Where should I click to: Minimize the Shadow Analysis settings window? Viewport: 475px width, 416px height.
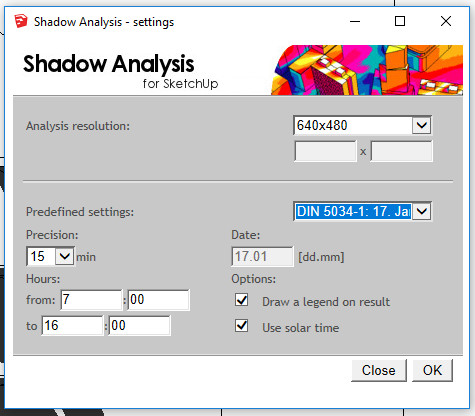point(355,21)
